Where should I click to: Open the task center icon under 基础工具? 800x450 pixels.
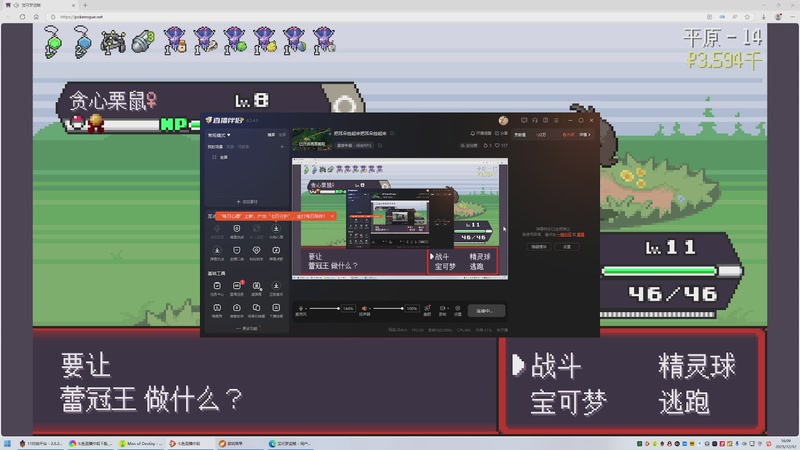pyautogui.click(x=217, y=288)
